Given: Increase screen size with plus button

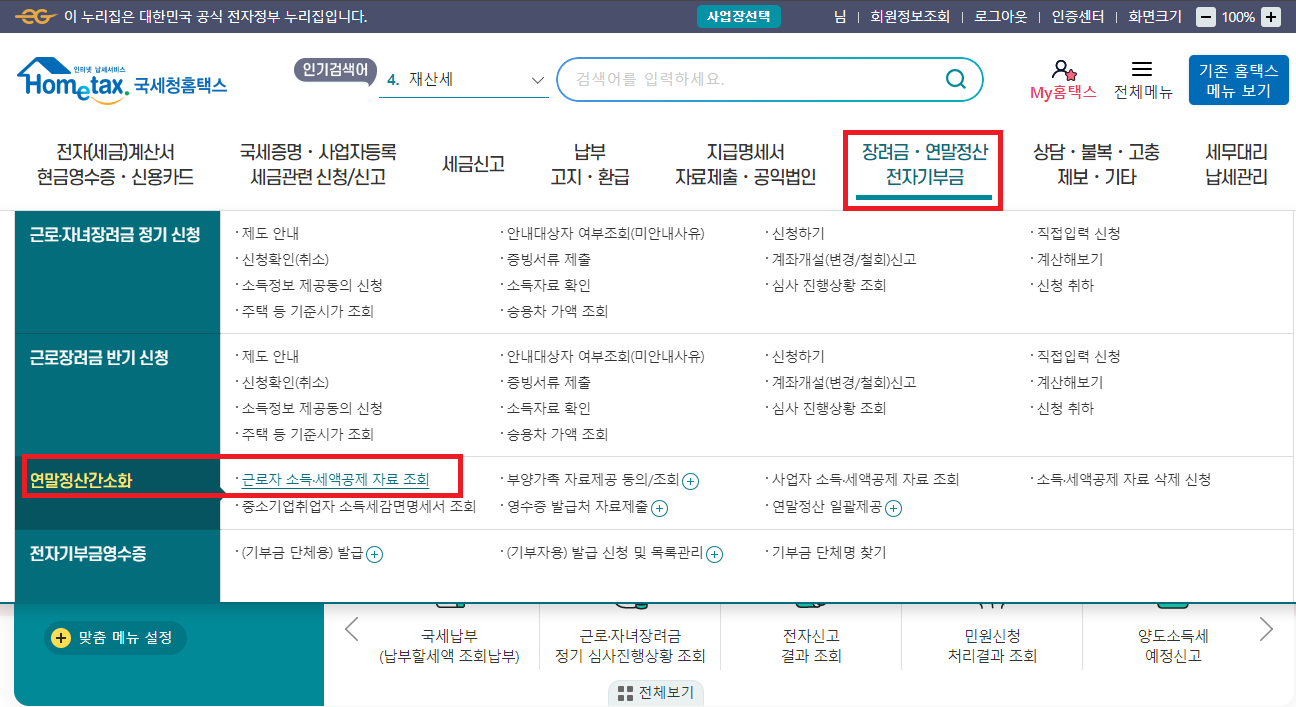Looking at the screenshot, I should (x=1270, y=17).
